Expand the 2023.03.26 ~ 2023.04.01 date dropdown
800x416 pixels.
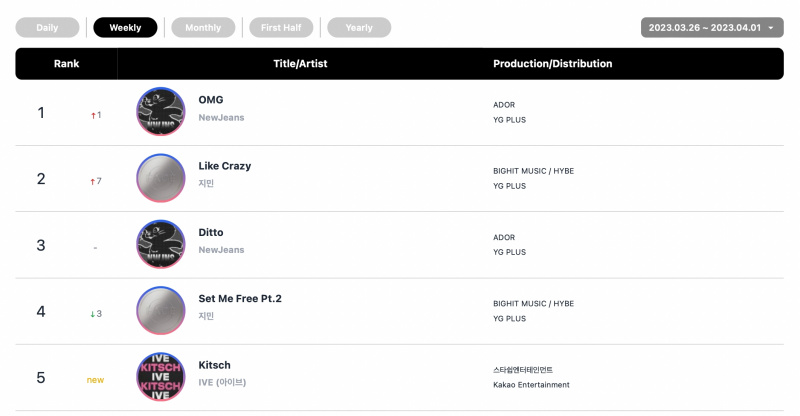[x=712, y=28]
